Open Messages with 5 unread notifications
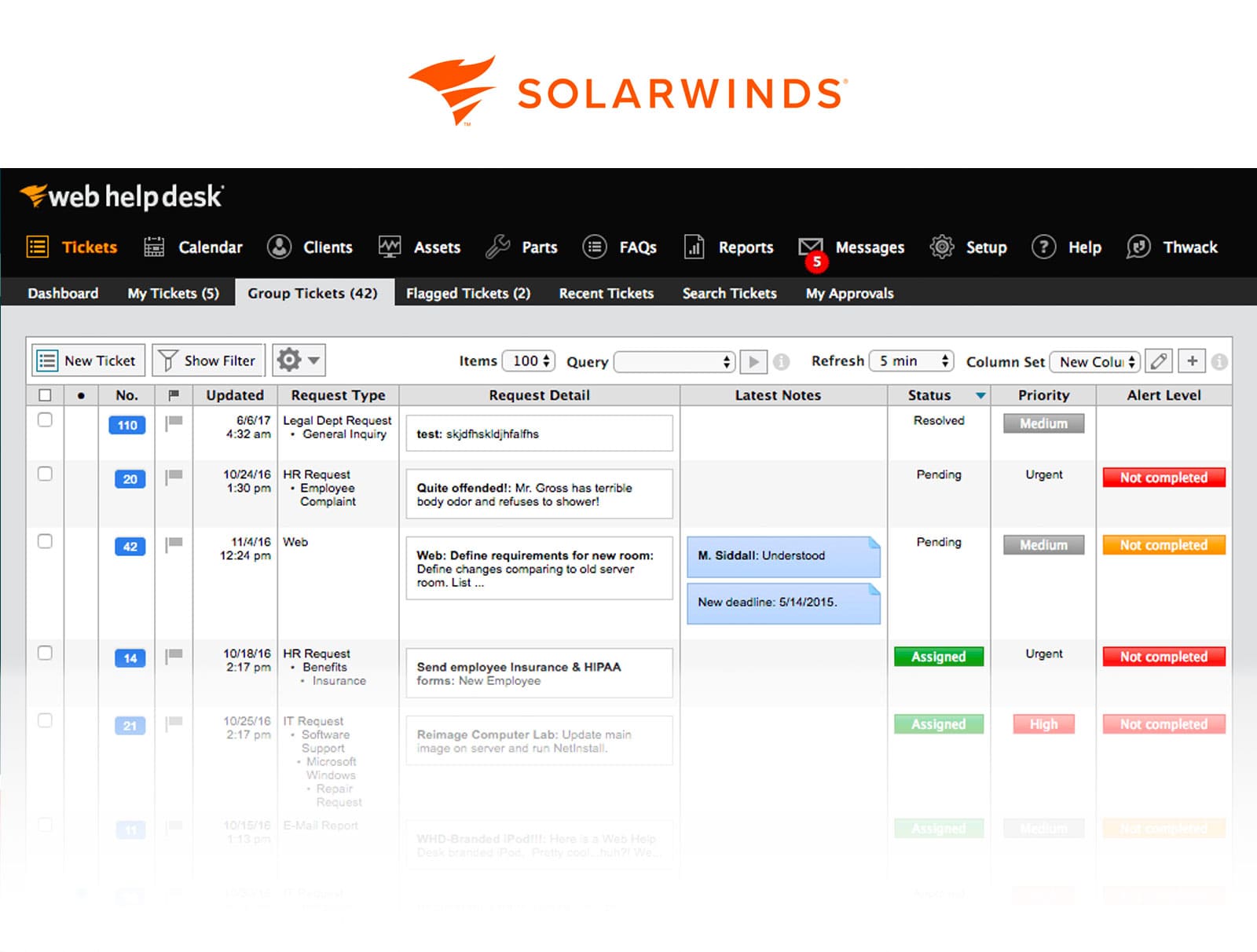 pyautogui.click(x=809, y=247)
